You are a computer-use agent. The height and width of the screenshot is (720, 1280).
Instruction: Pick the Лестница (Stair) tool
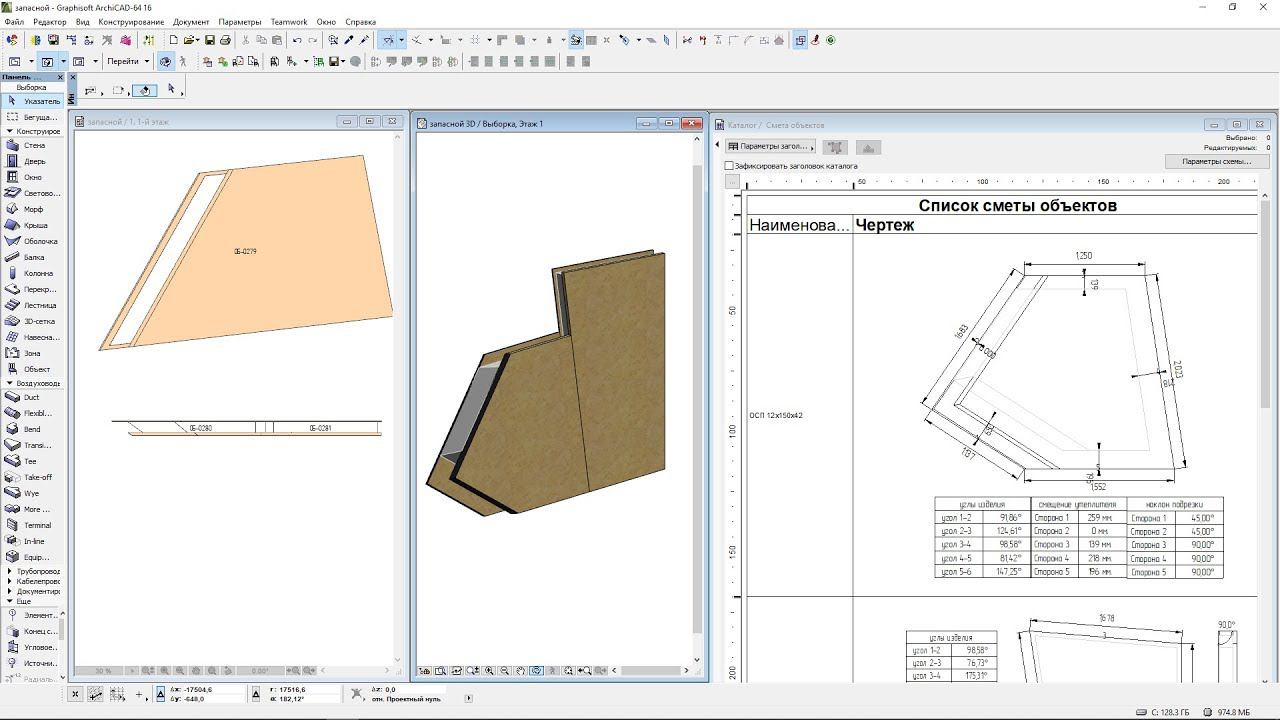pyautogui.click(x=32, y=305)
